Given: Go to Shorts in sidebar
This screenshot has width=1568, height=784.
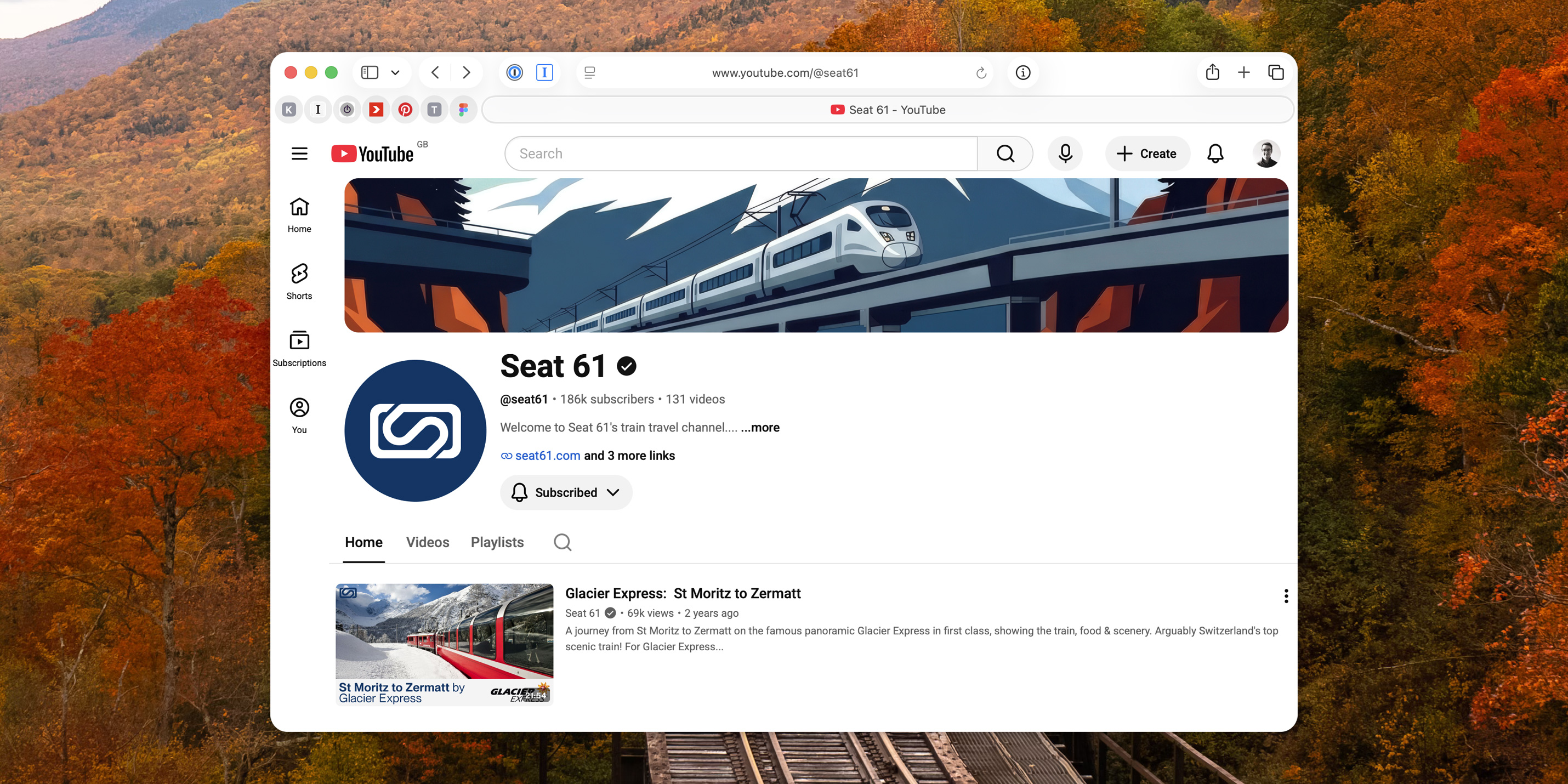Looking at the screenshot, I should [299, 282].
